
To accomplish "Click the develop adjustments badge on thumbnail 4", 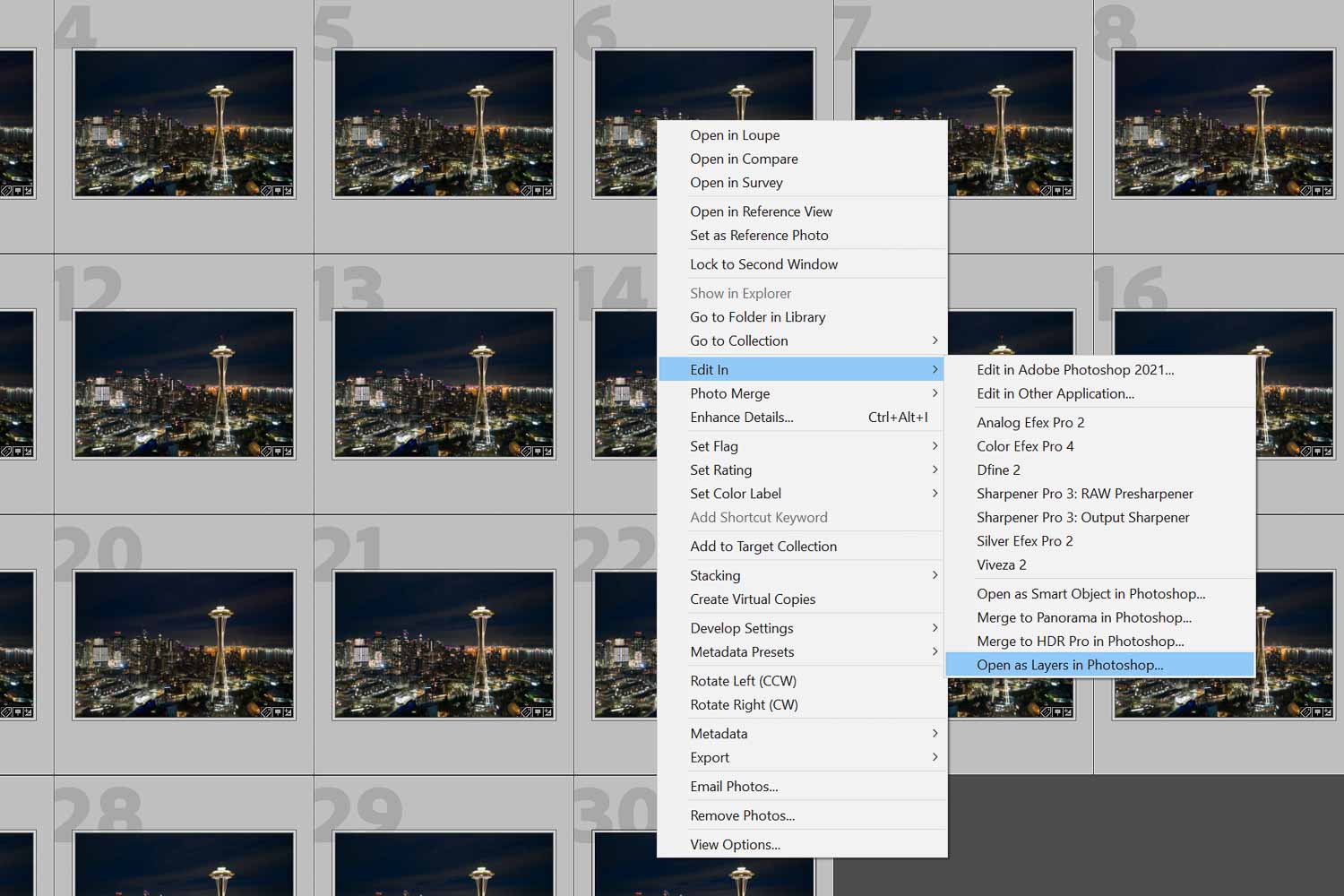I will coord(289,191).
